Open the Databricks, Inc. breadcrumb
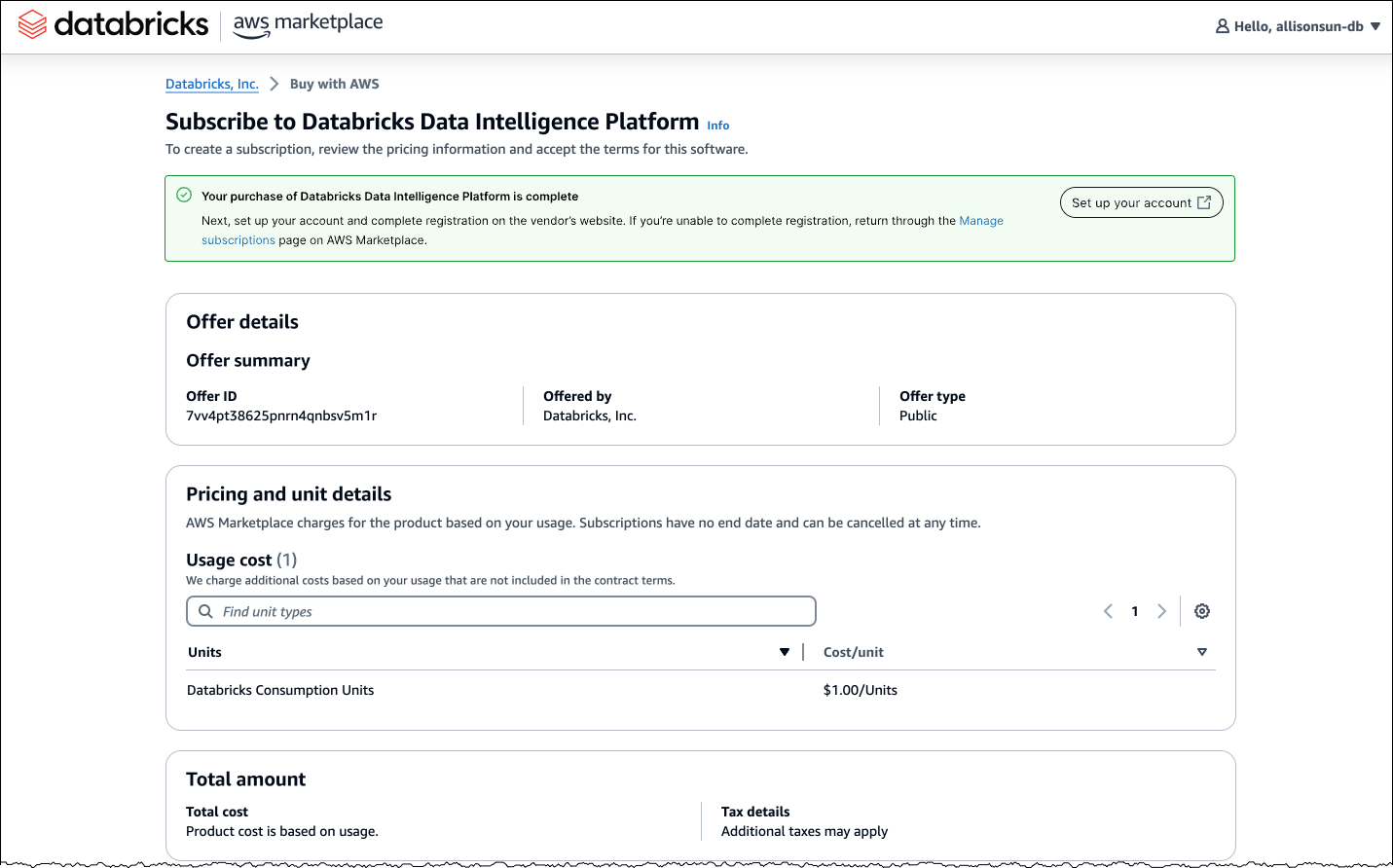 [211, 84]
